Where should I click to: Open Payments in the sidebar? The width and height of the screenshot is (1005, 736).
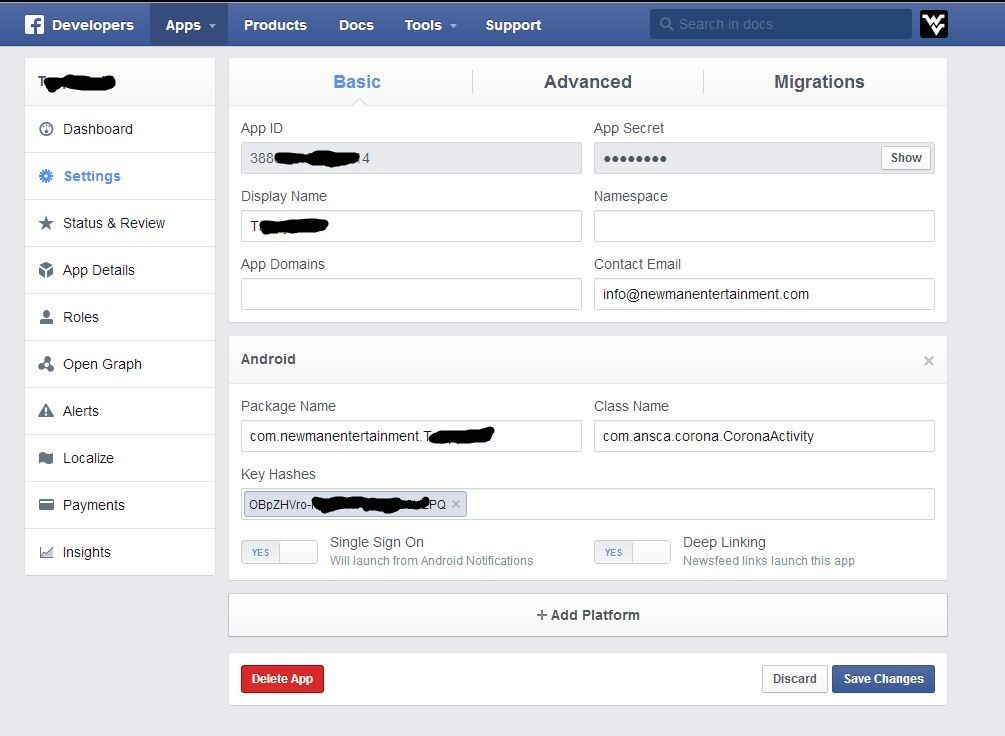[120, 505]
